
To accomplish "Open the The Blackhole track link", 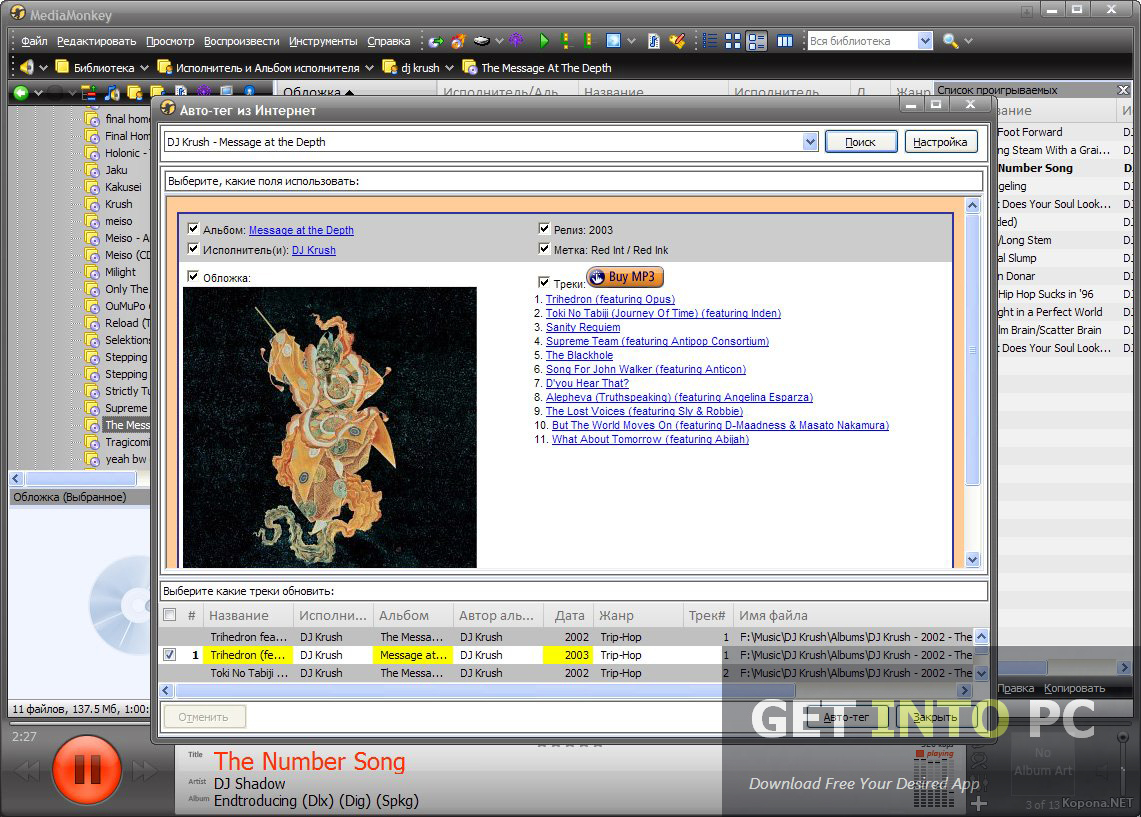I will click(579, 355).
